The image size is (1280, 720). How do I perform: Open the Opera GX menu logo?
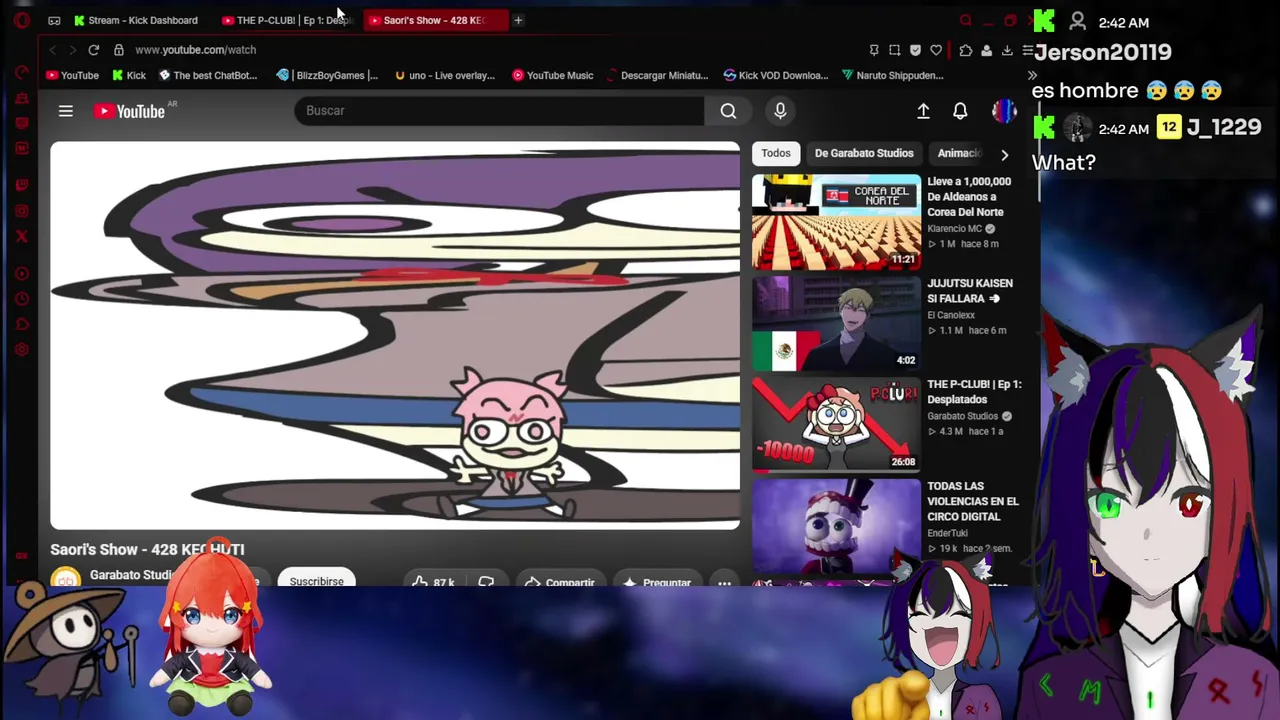click(22, 20)
